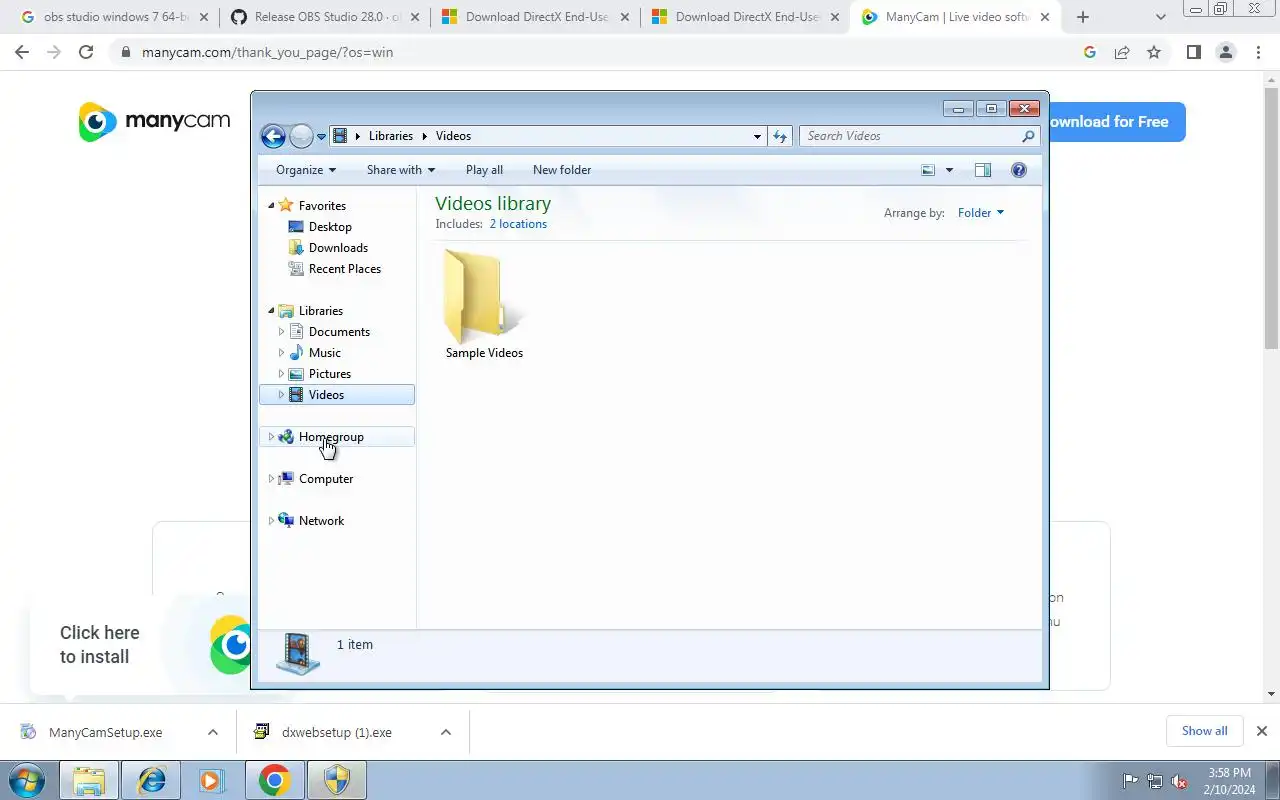The height and width of the screenshot is (800, 1280).
Task: Click the Chrome profile avatar icon
Action: 1226,52
